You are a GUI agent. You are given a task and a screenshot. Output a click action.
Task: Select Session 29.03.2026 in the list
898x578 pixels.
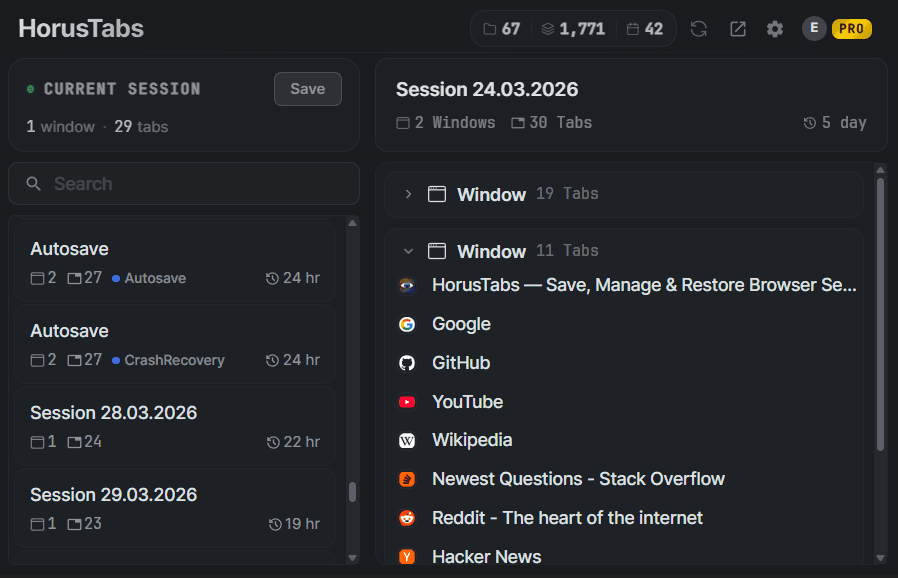pyautogui.click(x=175, y=508)
